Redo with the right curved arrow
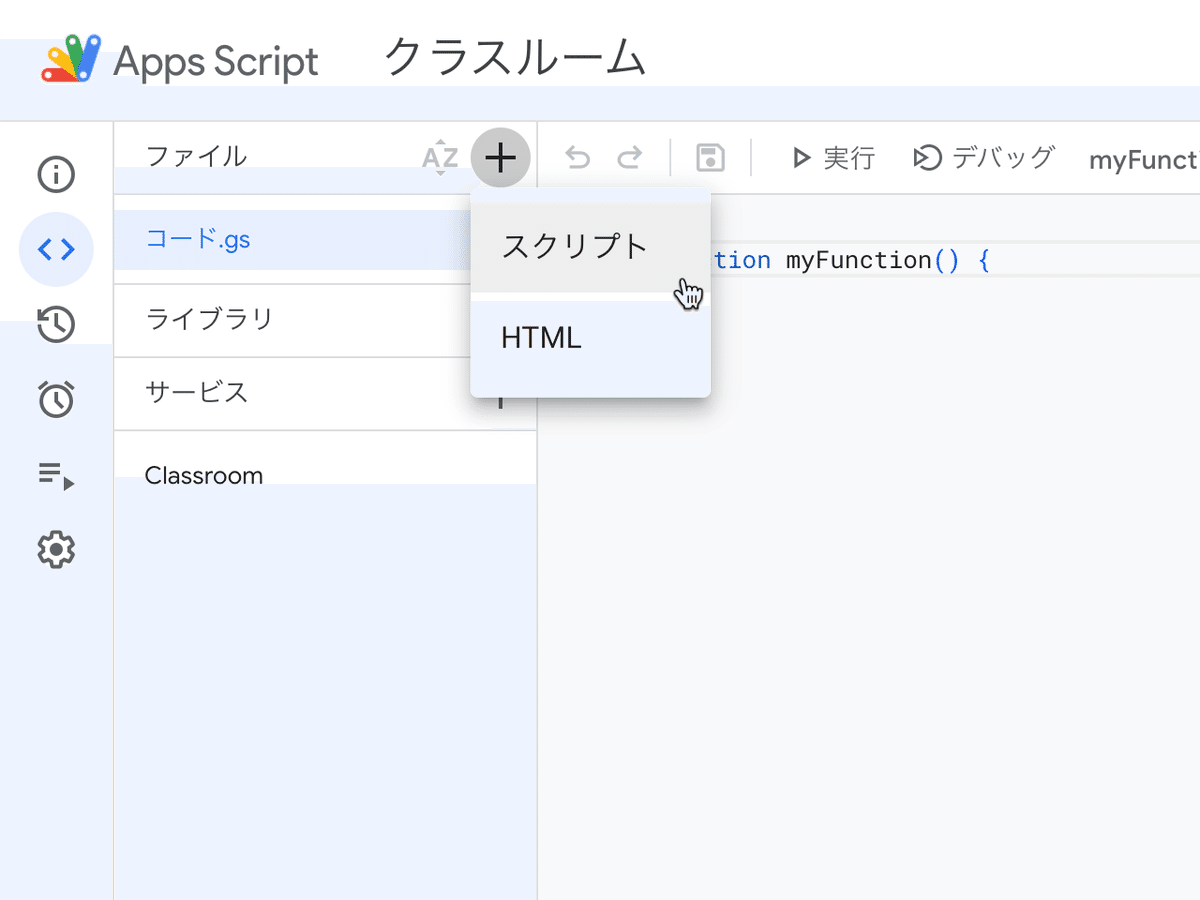 (629, 157)
